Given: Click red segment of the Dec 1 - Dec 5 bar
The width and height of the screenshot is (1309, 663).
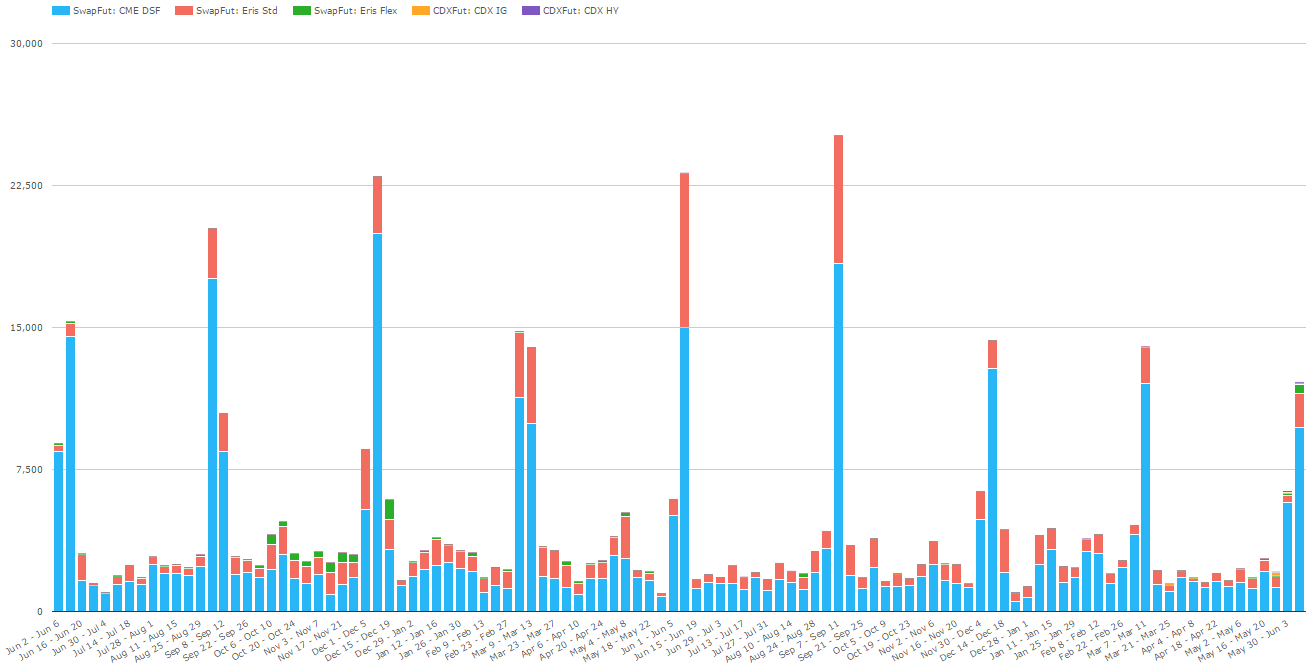Looking at the screenshot, I should [x=366, y=479].
